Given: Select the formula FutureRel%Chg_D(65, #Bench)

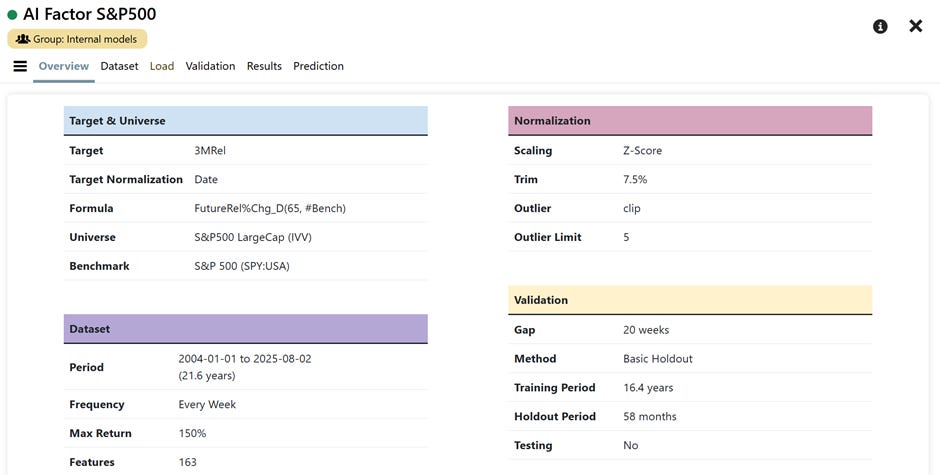Looking at the screenshot, I should [x=270, y=208].
